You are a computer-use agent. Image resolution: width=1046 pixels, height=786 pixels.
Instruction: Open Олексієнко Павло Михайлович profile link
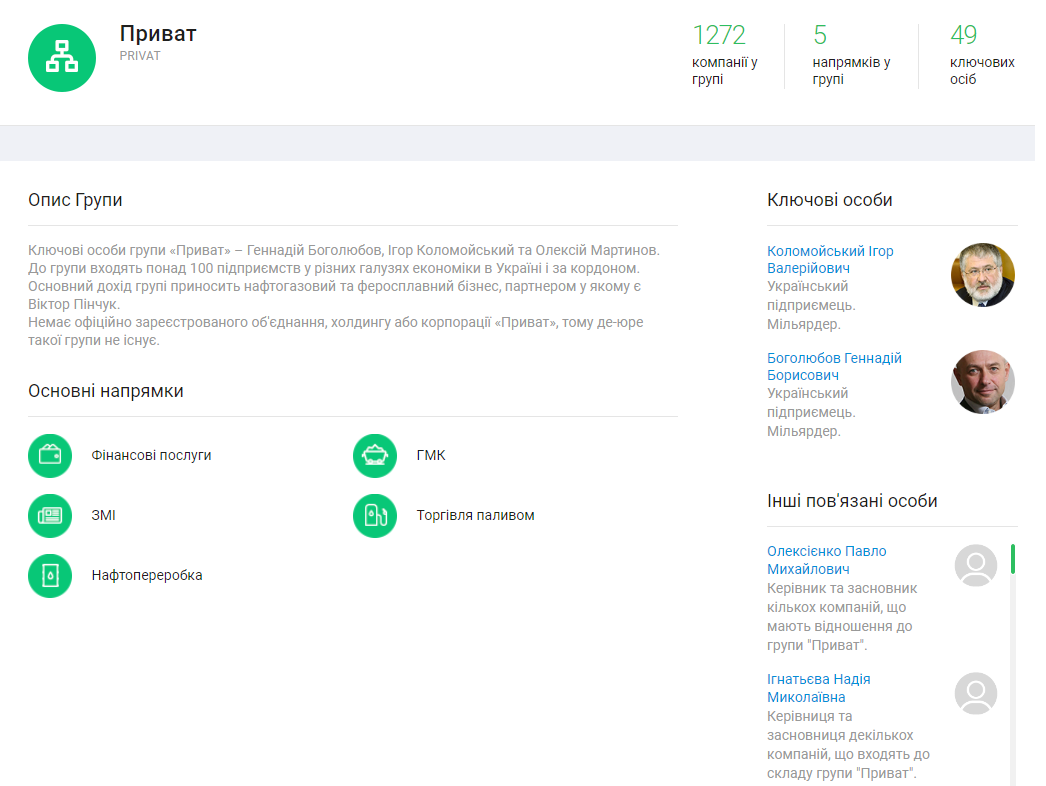[x=826, y=560]
